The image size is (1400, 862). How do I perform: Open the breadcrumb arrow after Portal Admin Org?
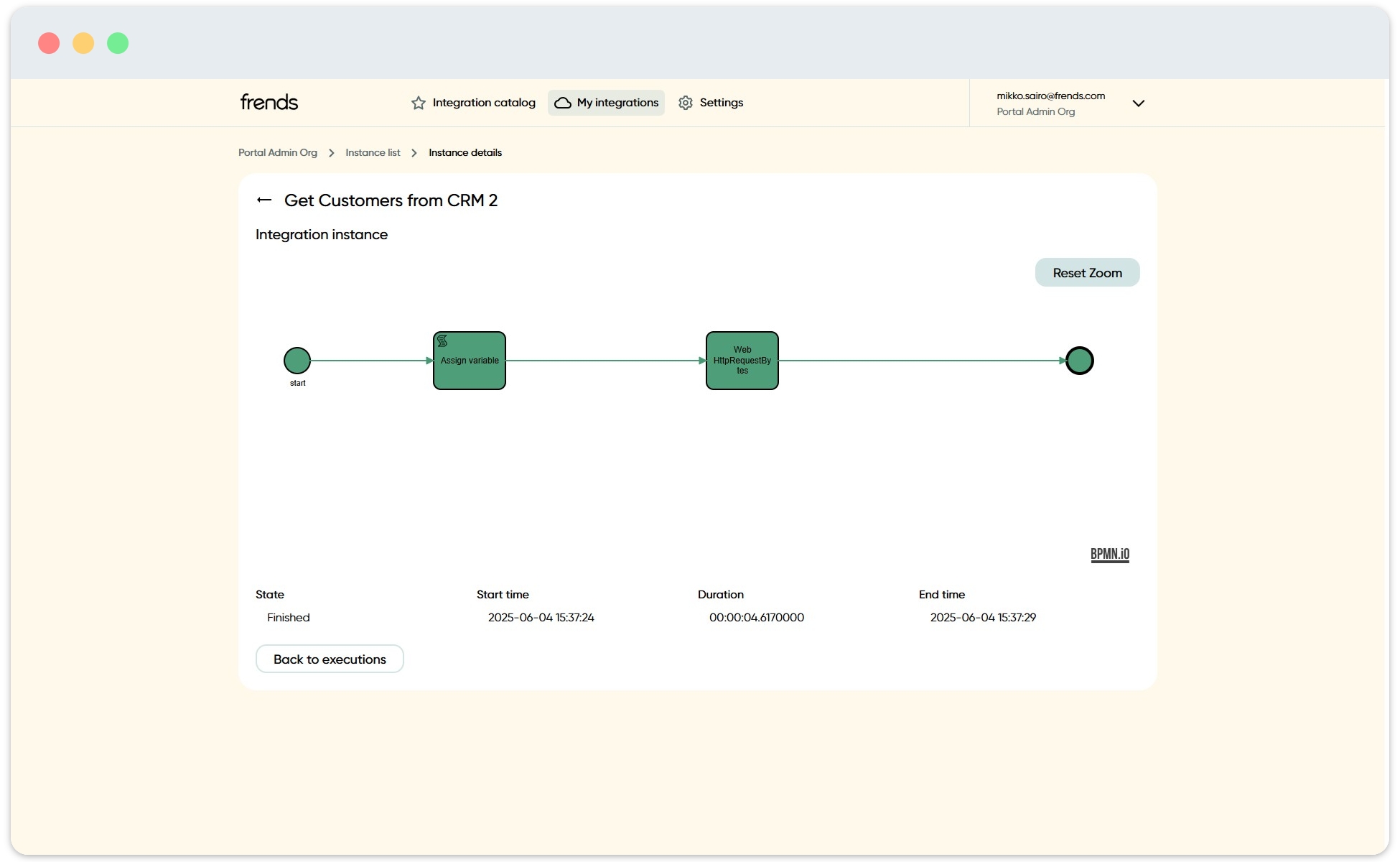pos(331,152)
